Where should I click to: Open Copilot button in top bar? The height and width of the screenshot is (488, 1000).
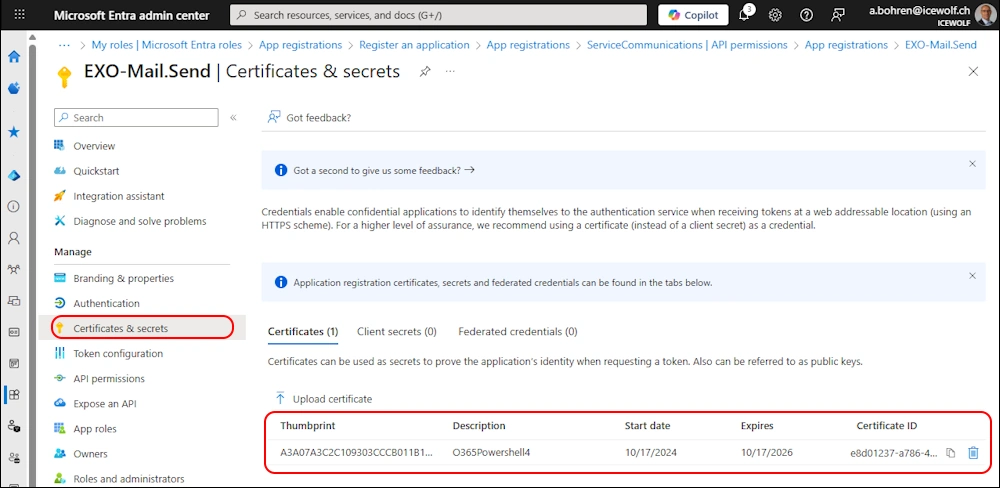(x=693, y=15)
